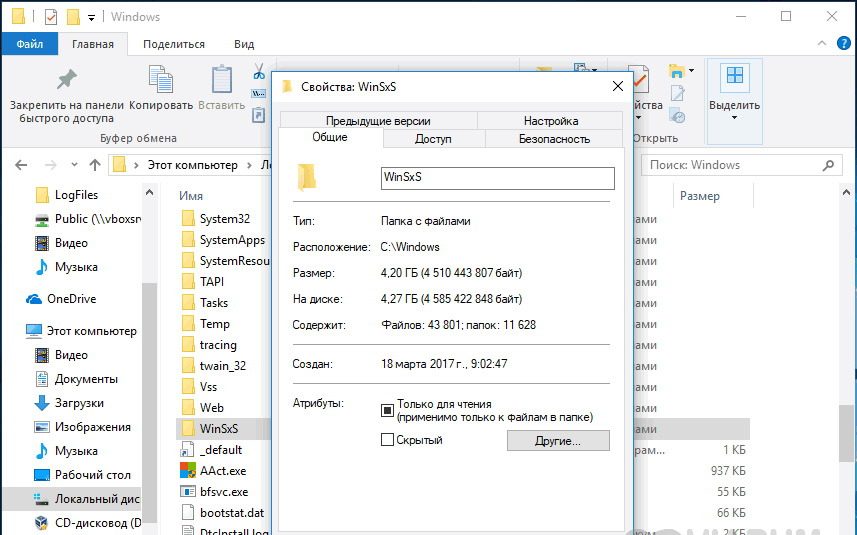Go up one folder with the up arrow
The width and height of the screenshot is (857, 535).
(95, 165)
